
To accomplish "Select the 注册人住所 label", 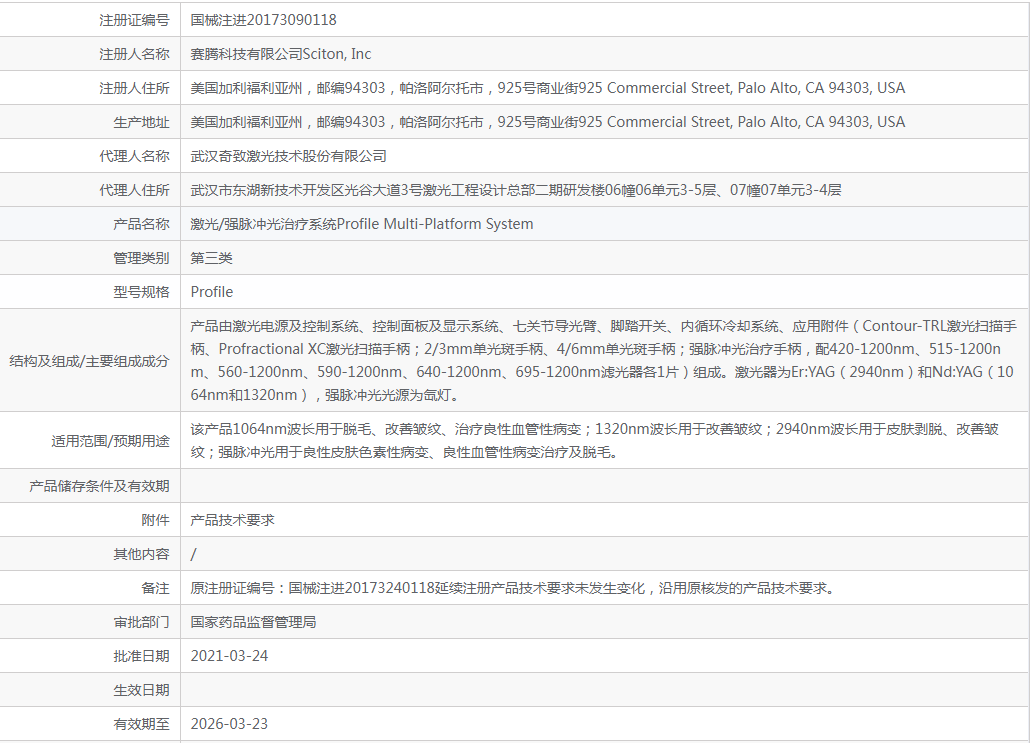I will 134,88.
